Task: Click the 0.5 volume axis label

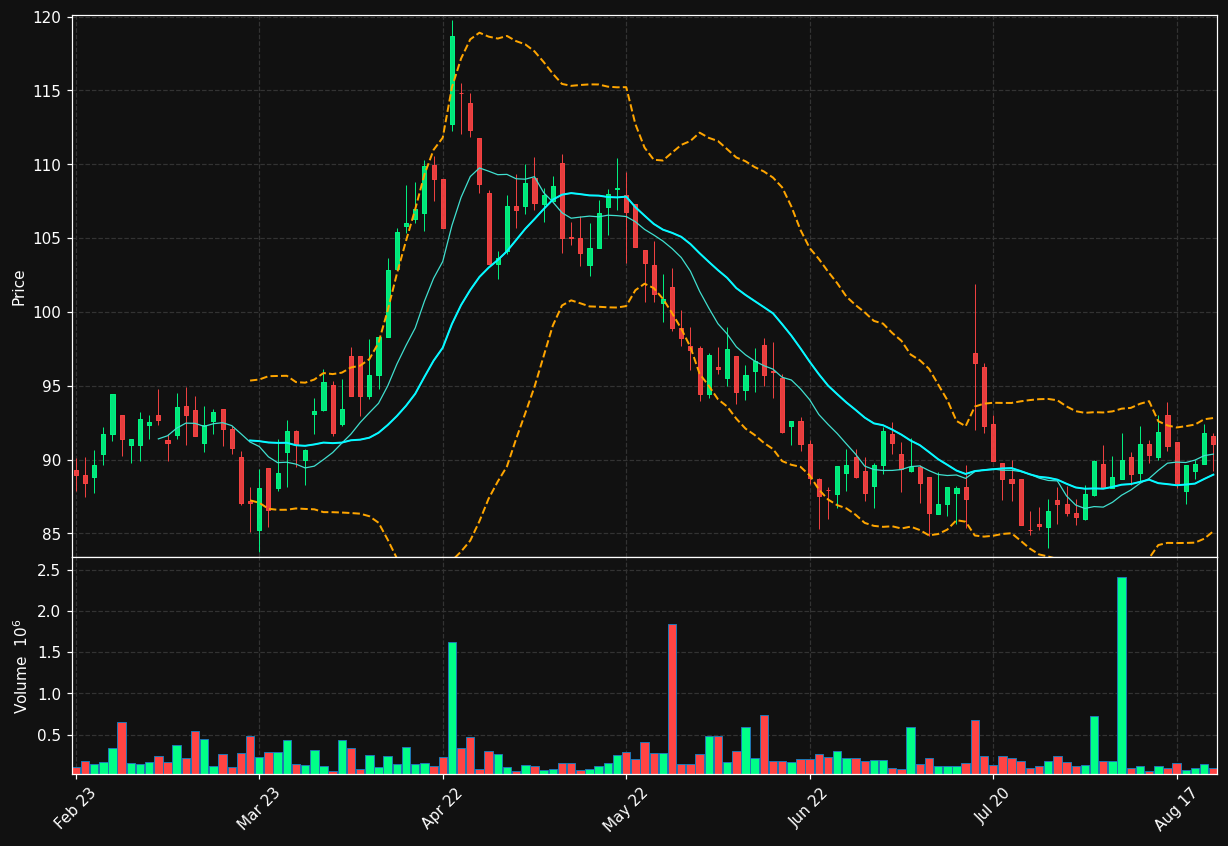Action: point(50,736)
